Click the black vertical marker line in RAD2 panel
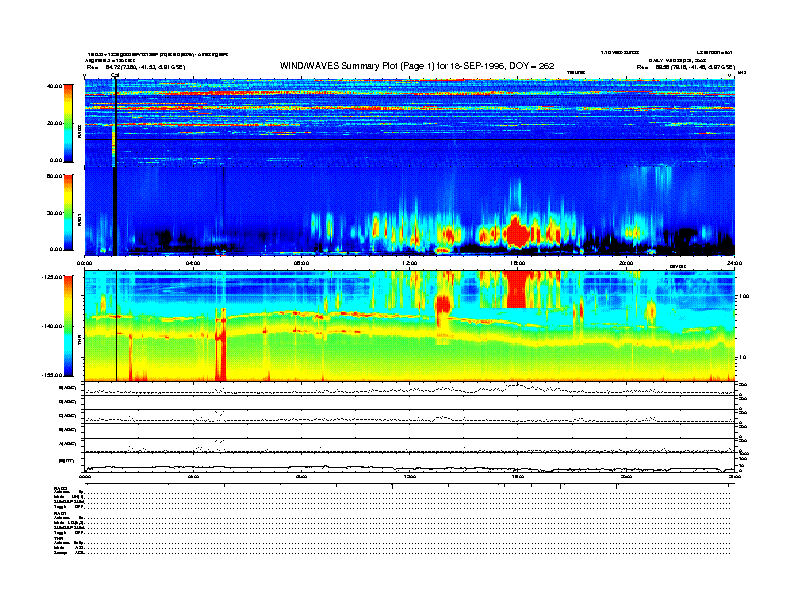Screen dimensions: 792x612 click(x=116, y=120)
